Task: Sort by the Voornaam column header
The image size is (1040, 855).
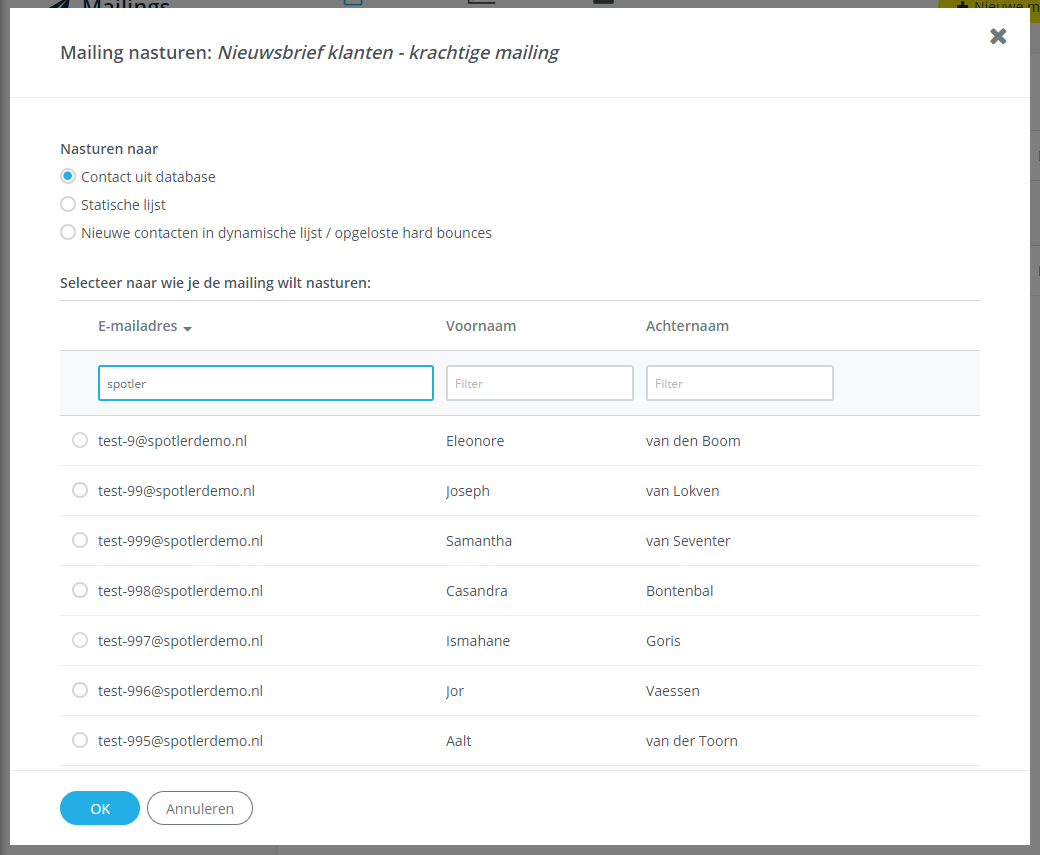Action: [479, 325]
